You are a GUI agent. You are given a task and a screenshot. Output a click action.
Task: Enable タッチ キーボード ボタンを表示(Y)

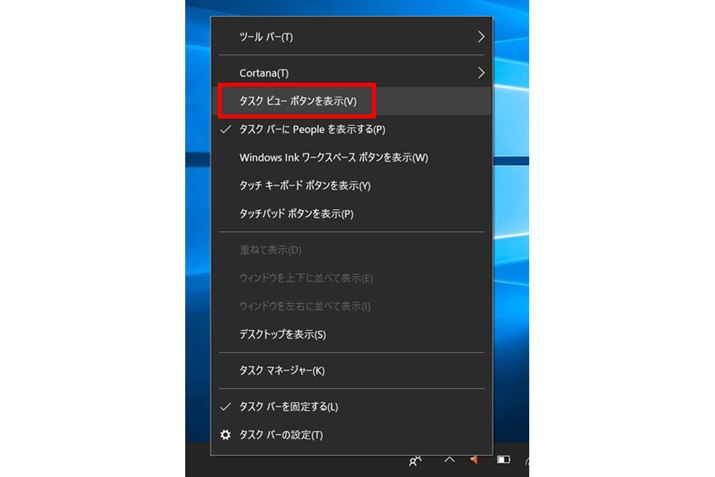pyautogui.click(x=352, y=186)
